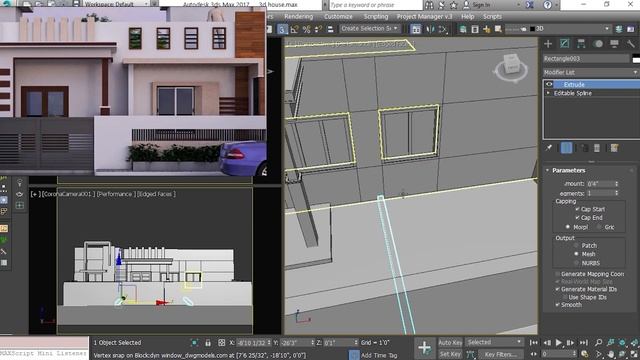Select Mesh output radio
This screenshot has width=640, height=360.
(576, 254)
